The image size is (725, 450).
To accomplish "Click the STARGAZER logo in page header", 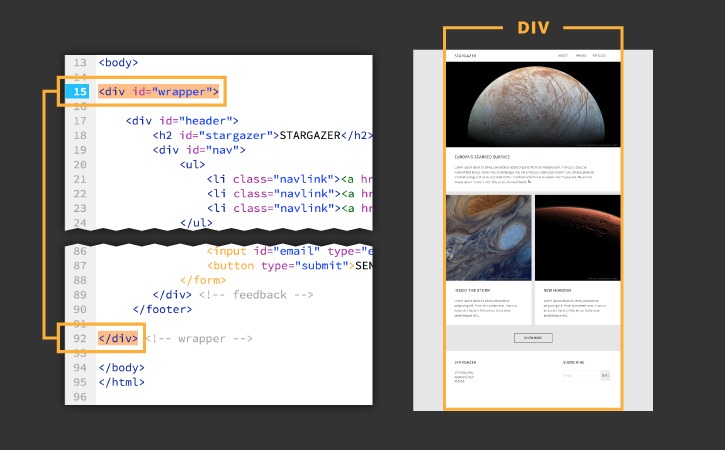I will click(x=465, y=55).
